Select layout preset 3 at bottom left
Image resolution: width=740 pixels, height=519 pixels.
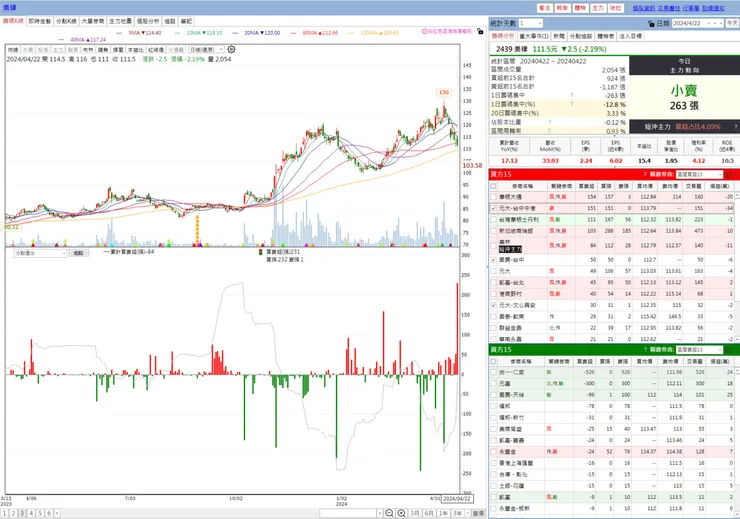tap(22, 513)
